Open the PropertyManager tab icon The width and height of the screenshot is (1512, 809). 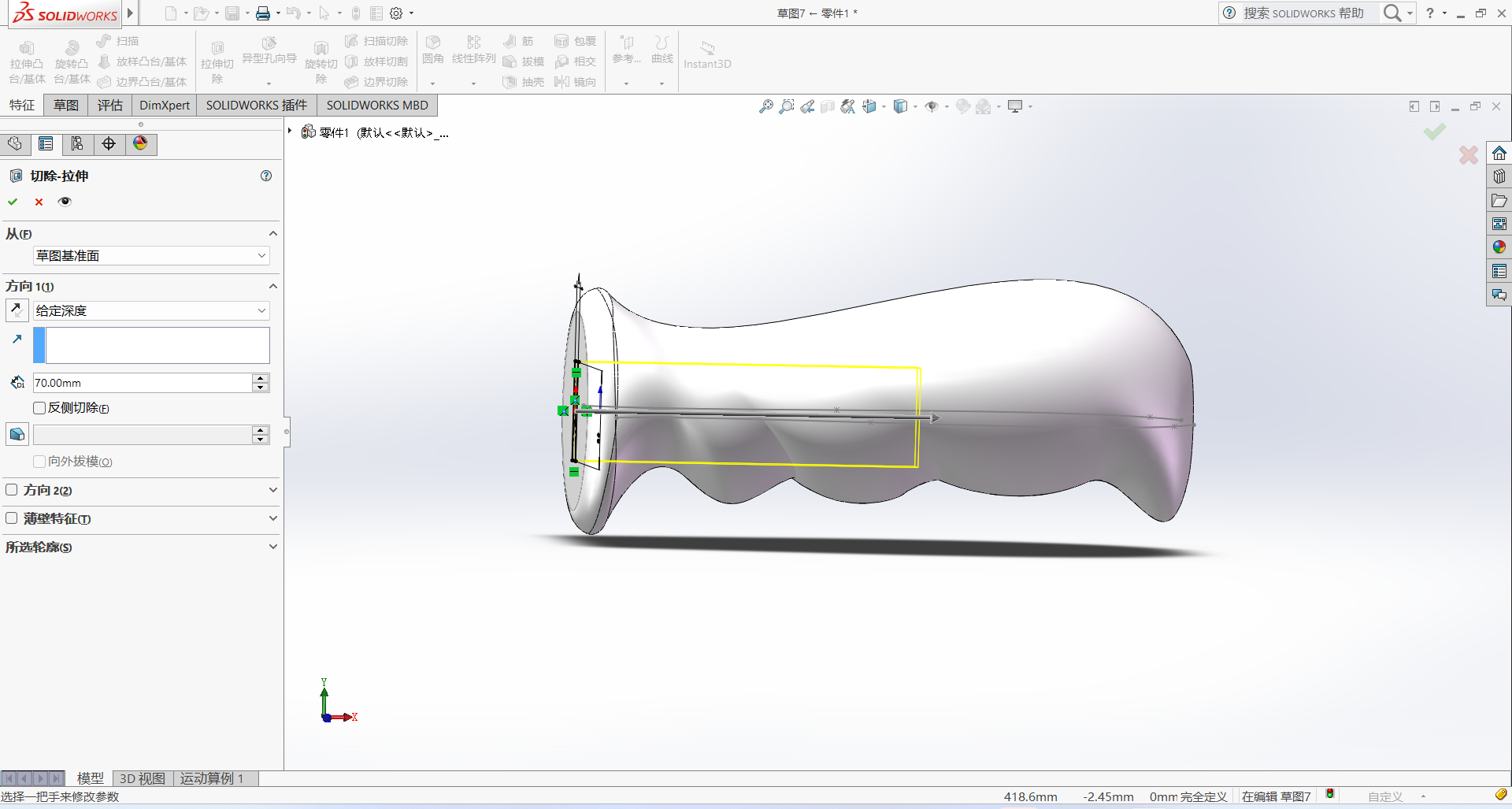(x=46, y=143)
